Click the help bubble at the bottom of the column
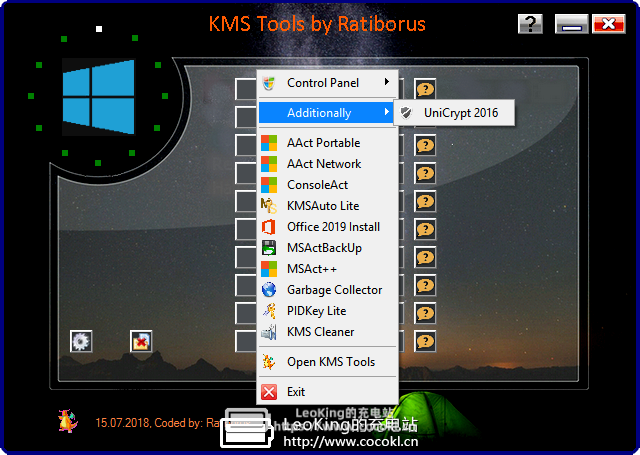Screen dimensions: 640x455 [x=425, y=341]
